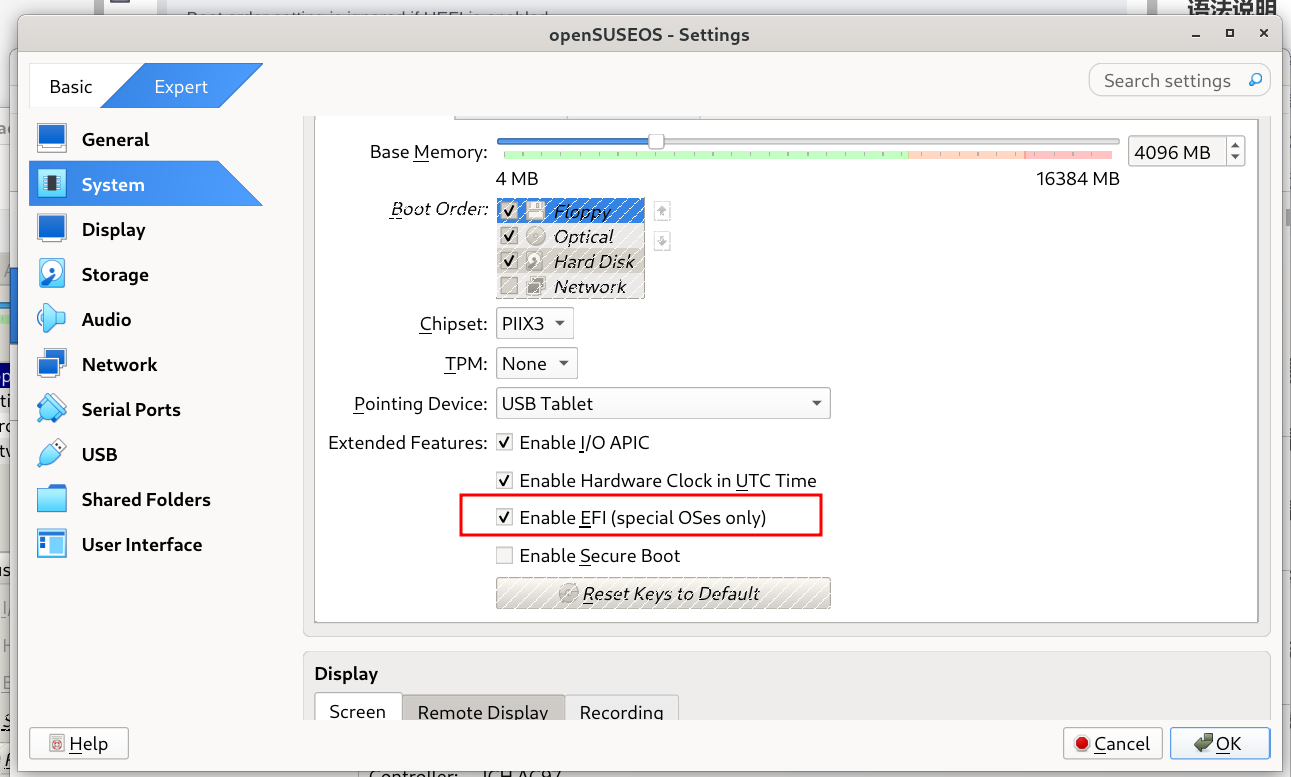Open the General settings icon
The image size is (1291, 777).
click(x=52, y=139)
